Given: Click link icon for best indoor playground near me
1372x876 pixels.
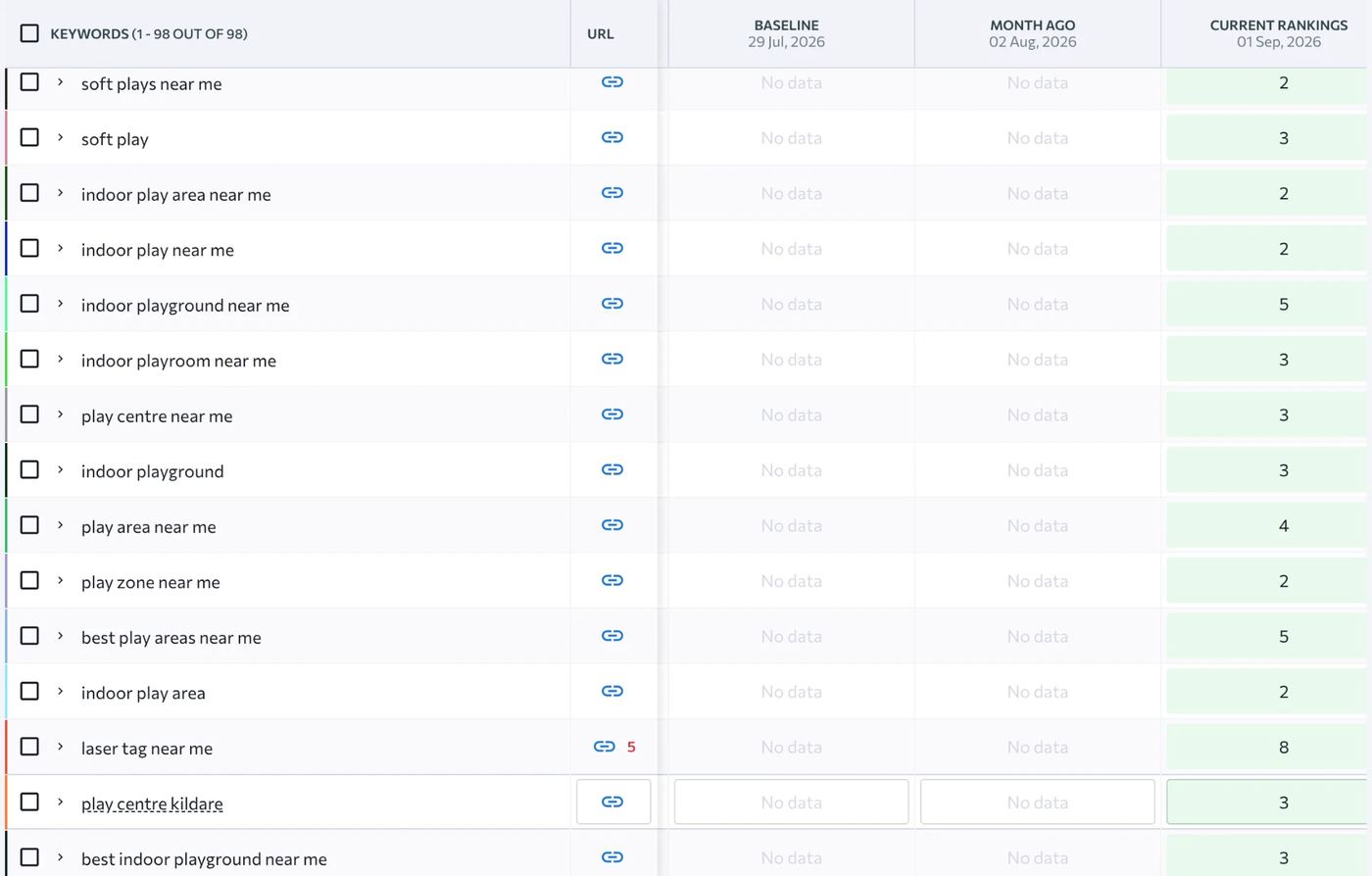Looking at the screenshot, I should (612, 857).
